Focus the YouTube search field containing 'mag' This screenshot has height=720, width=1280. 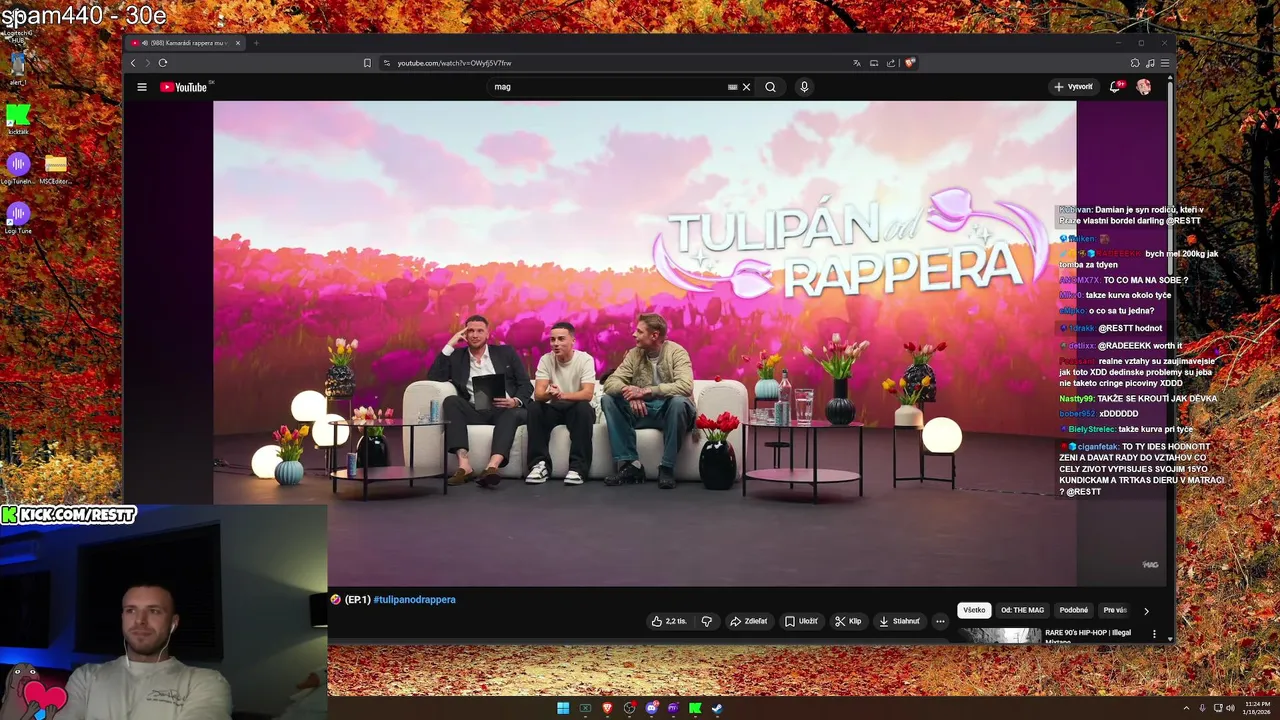(610, 87)
